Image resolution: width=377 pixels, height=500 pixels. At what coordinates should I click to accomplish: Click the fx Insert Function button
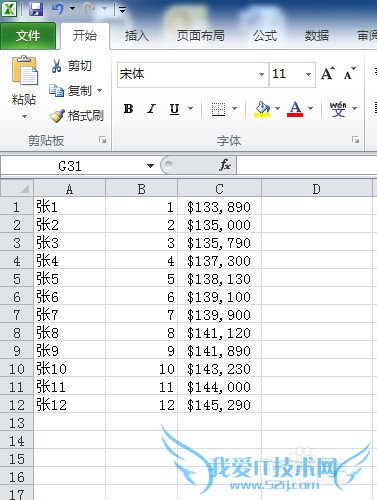coord(225,165)
